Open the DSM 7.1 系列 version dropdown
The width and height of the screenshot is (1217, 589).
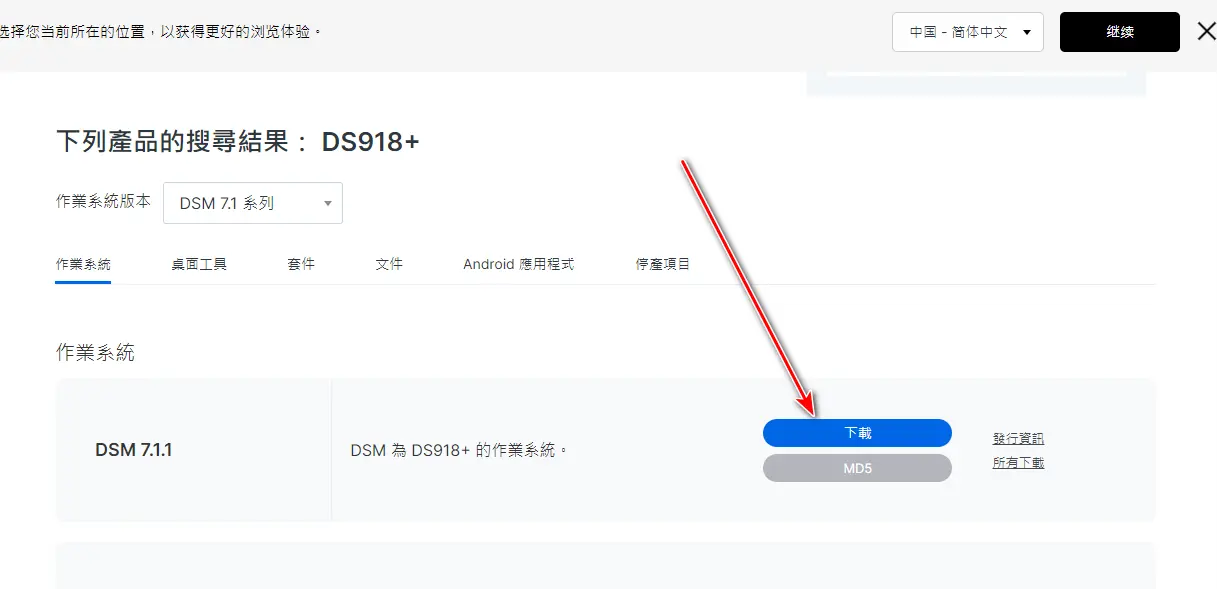[253, 203]
